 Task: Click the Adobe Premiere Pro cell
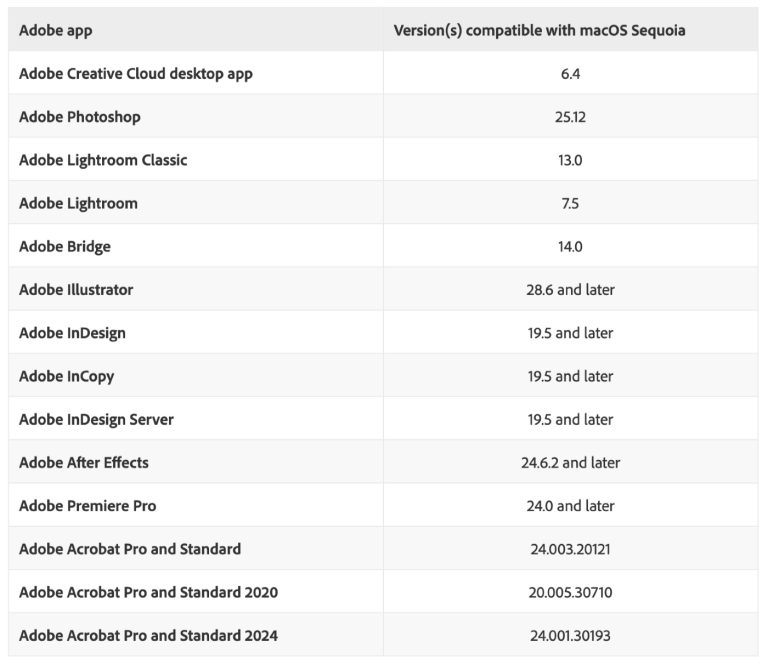pos(88,505)
